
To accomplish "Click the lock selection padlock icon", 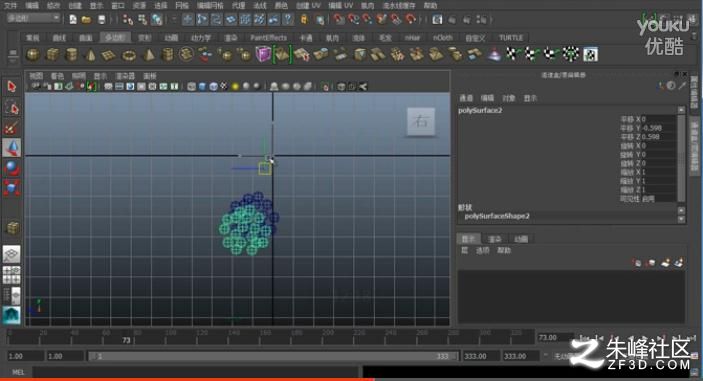I will pyautogui.click(x=304, y=19).
